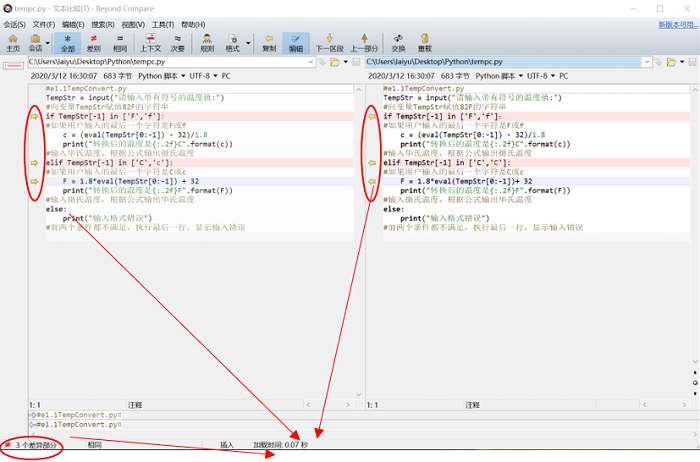Open the left pane Python 脚本 dropdown

(x=162, y=76)
